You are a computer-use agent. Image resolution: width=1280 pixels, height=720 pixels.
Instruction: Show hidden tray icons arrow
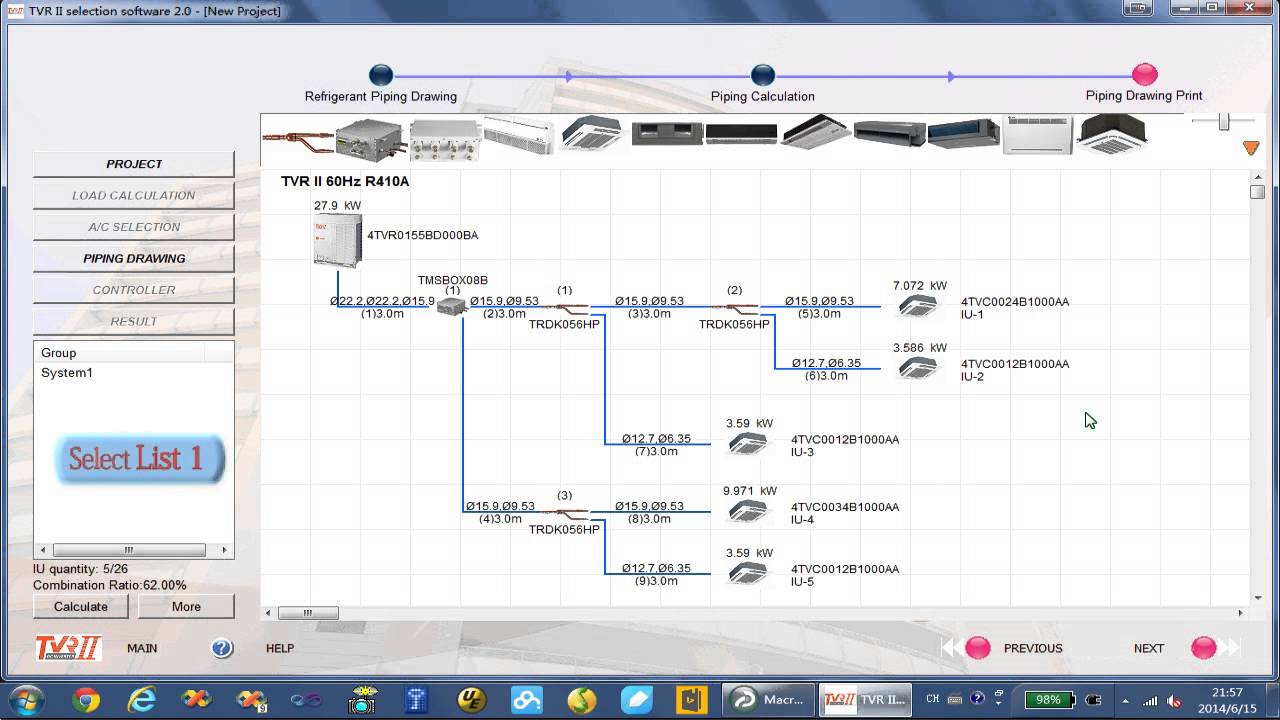[1126, 700]
